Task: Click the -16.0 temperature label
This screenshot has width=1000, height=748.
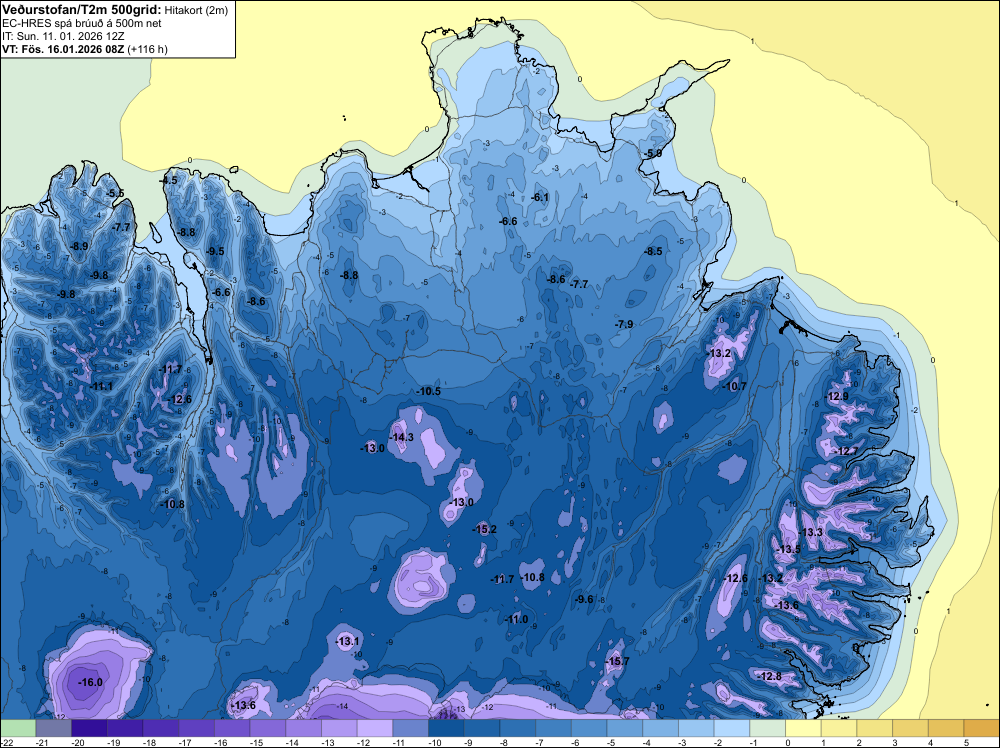Action: tap(90, 682)
